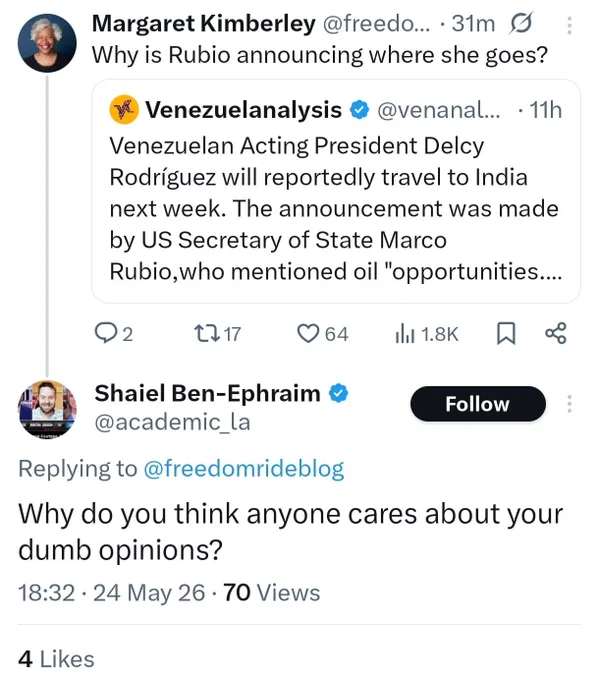Share Margaret Kimberley's post
This screenshot has height=680, width=599.
click(x=556, y=333)
